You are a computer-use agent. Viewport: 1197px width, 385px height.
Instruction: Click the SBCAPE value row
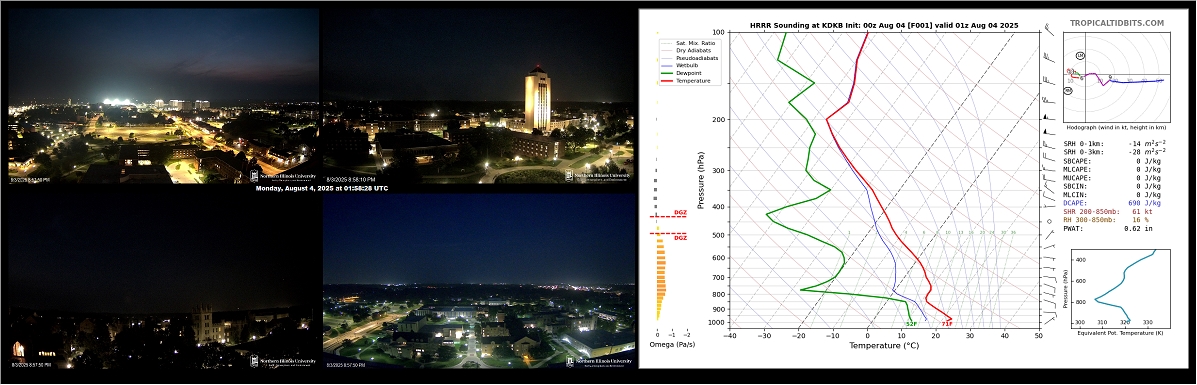click(x=1112, y=161)
